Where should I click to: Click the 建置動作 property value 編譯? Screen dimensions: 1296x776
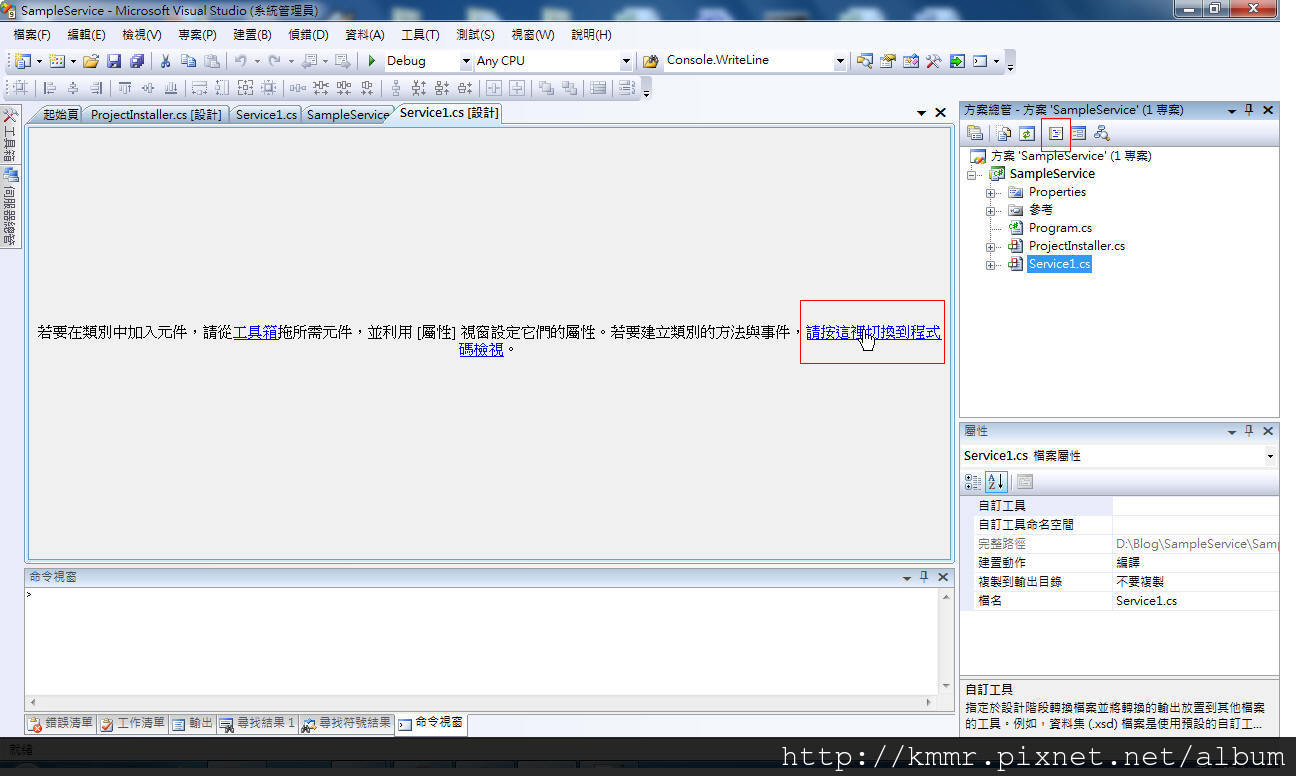tap(1195, 563)
